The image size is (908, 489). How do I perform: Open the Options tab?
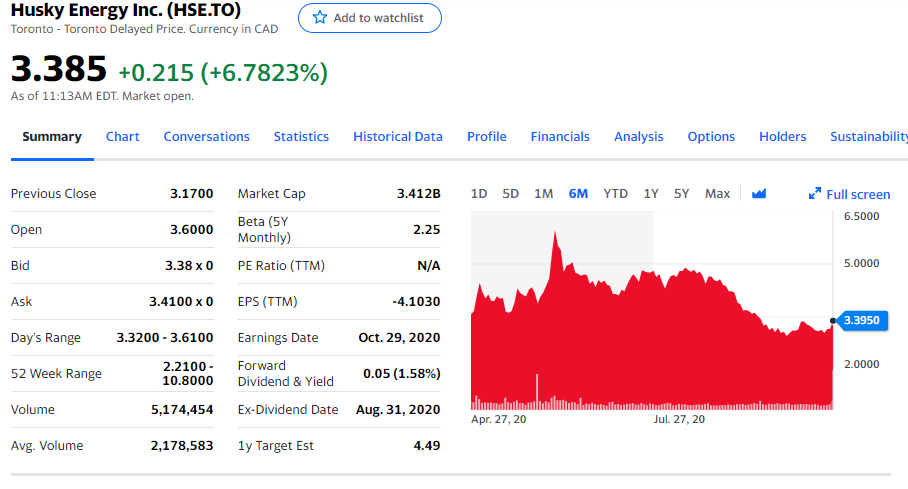click(x=711, y=137)
